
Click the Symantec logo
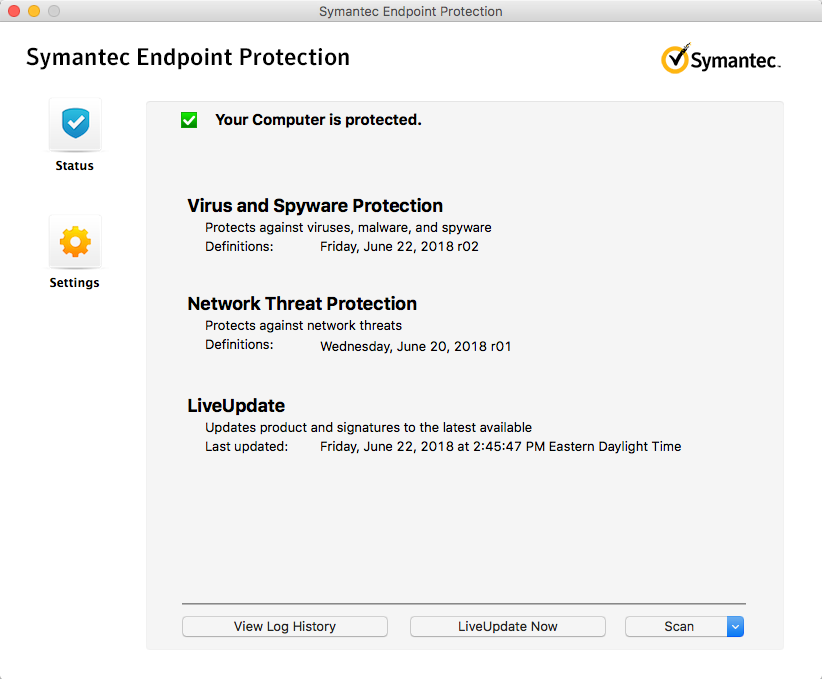click(720, 59)
